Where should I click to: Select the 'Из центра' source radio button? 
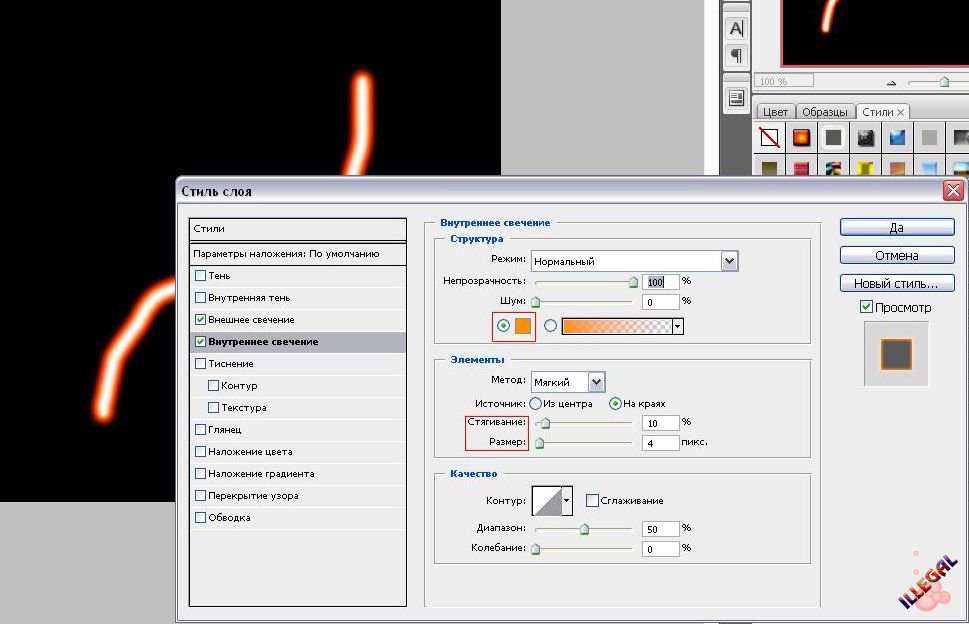(536, 404)
